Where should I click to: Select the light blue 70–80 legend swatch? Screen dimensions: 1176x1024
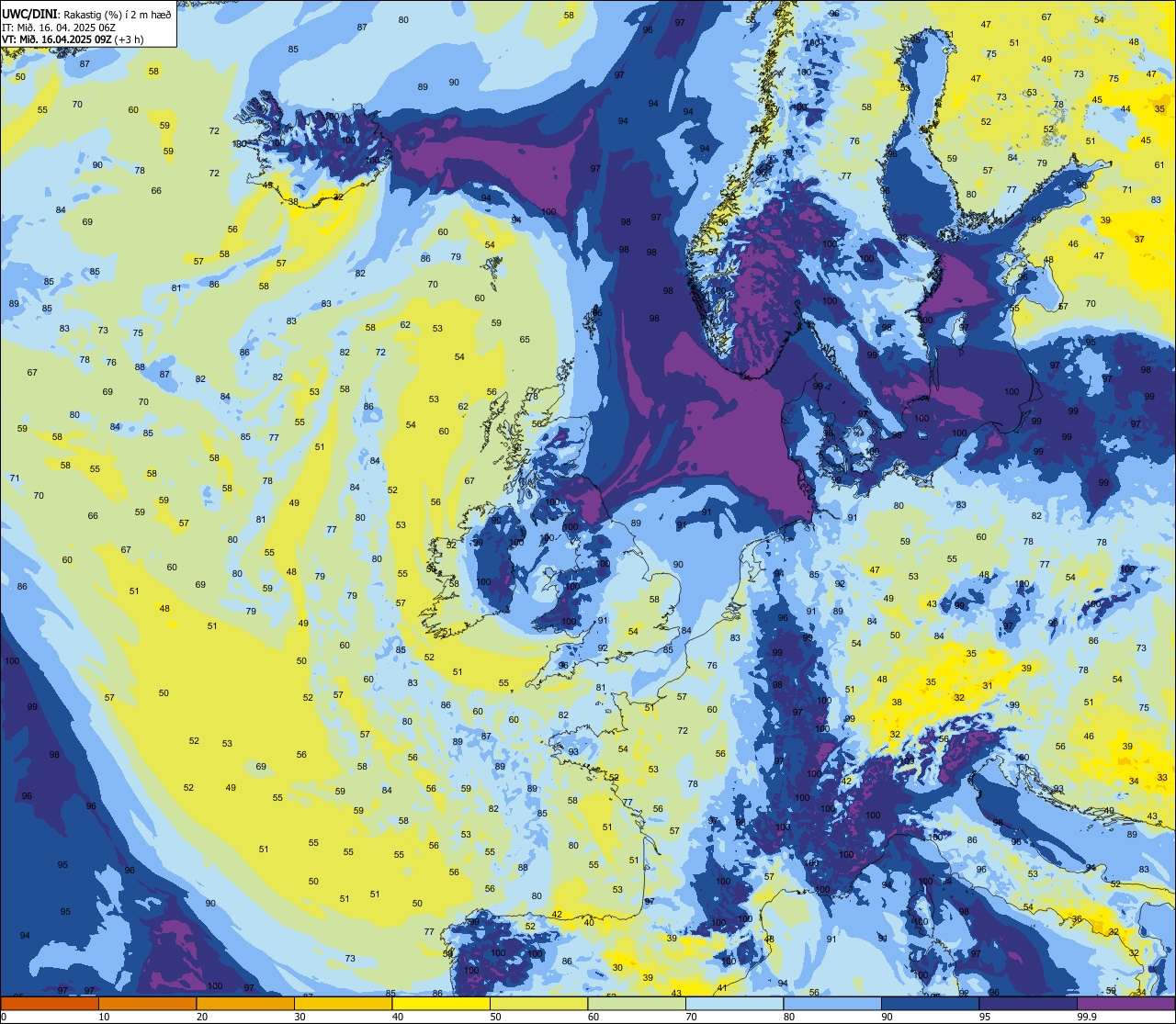(x=734, y=1003)
